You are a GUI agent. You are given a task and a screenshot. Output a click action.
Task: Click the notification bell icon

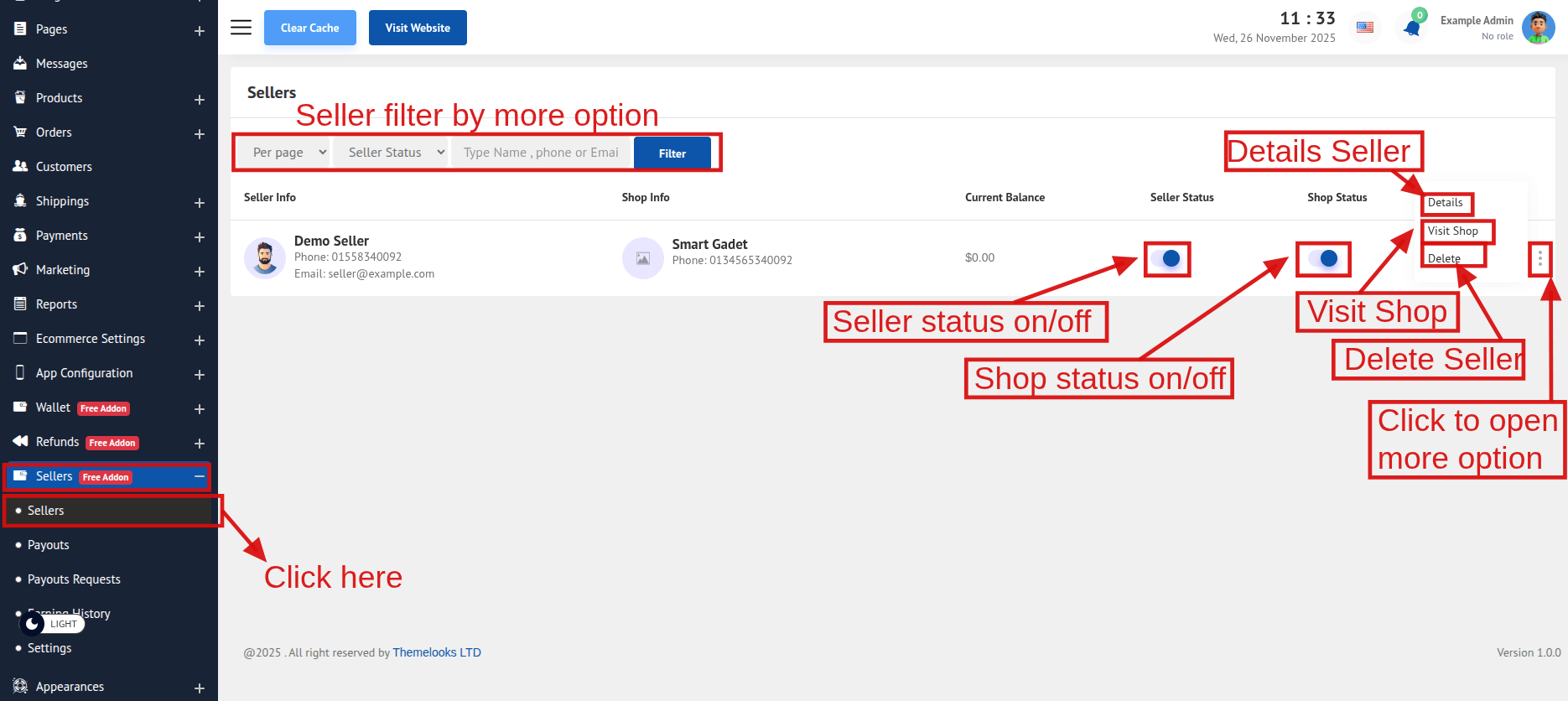[1412, 28]
